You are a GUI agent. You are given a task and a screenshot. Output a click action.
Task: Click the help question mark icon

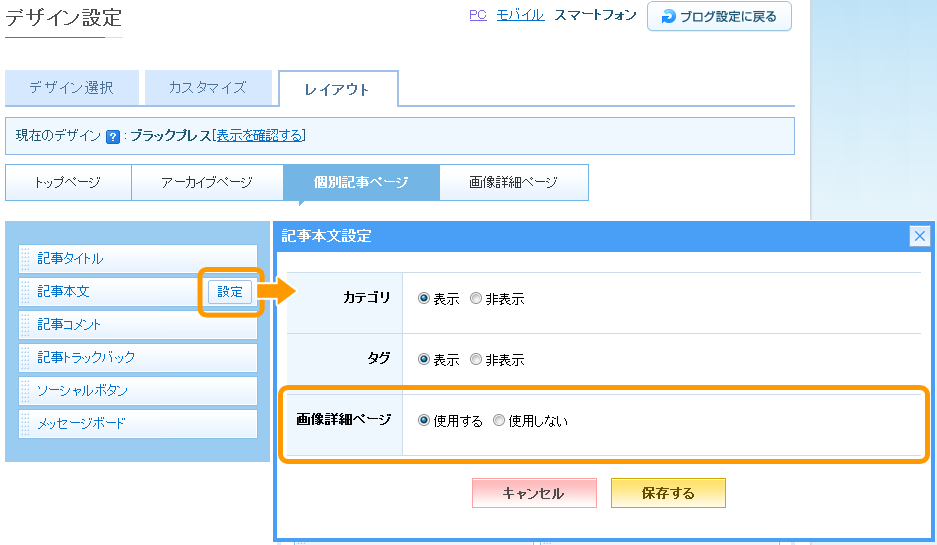click(x=113, y=136)
